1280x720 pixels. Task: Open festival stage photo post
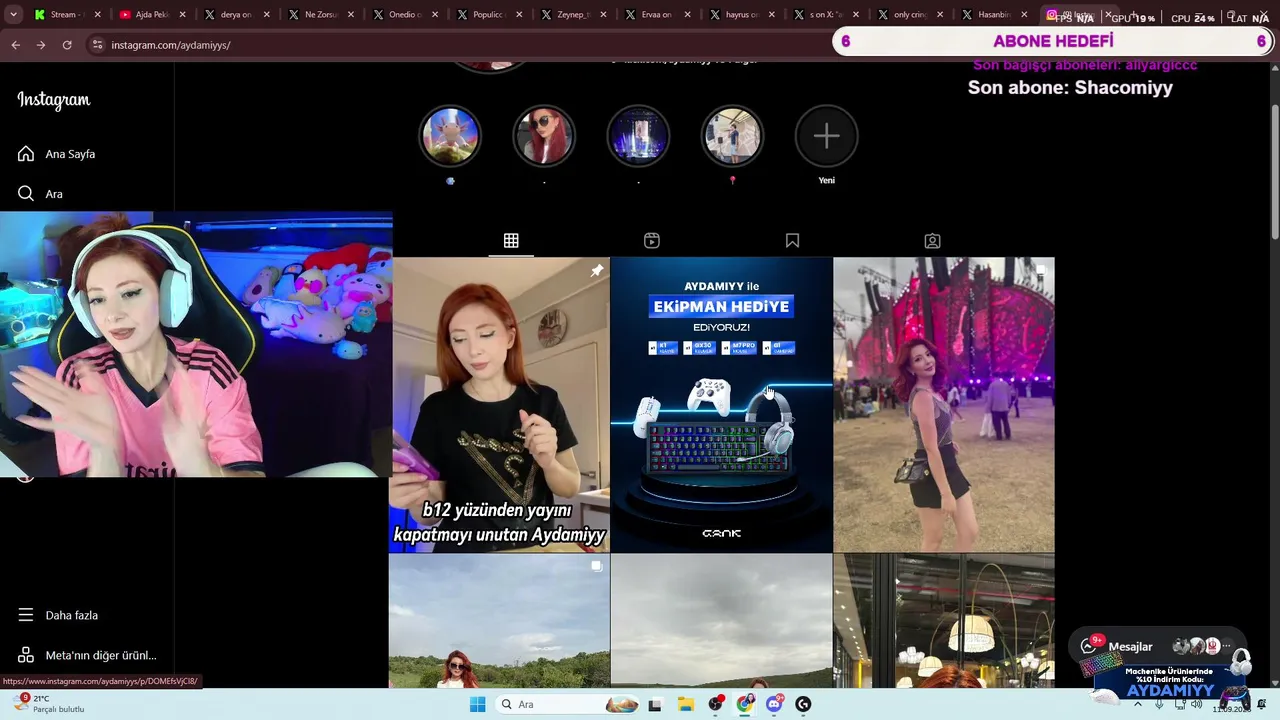point(943,404)
